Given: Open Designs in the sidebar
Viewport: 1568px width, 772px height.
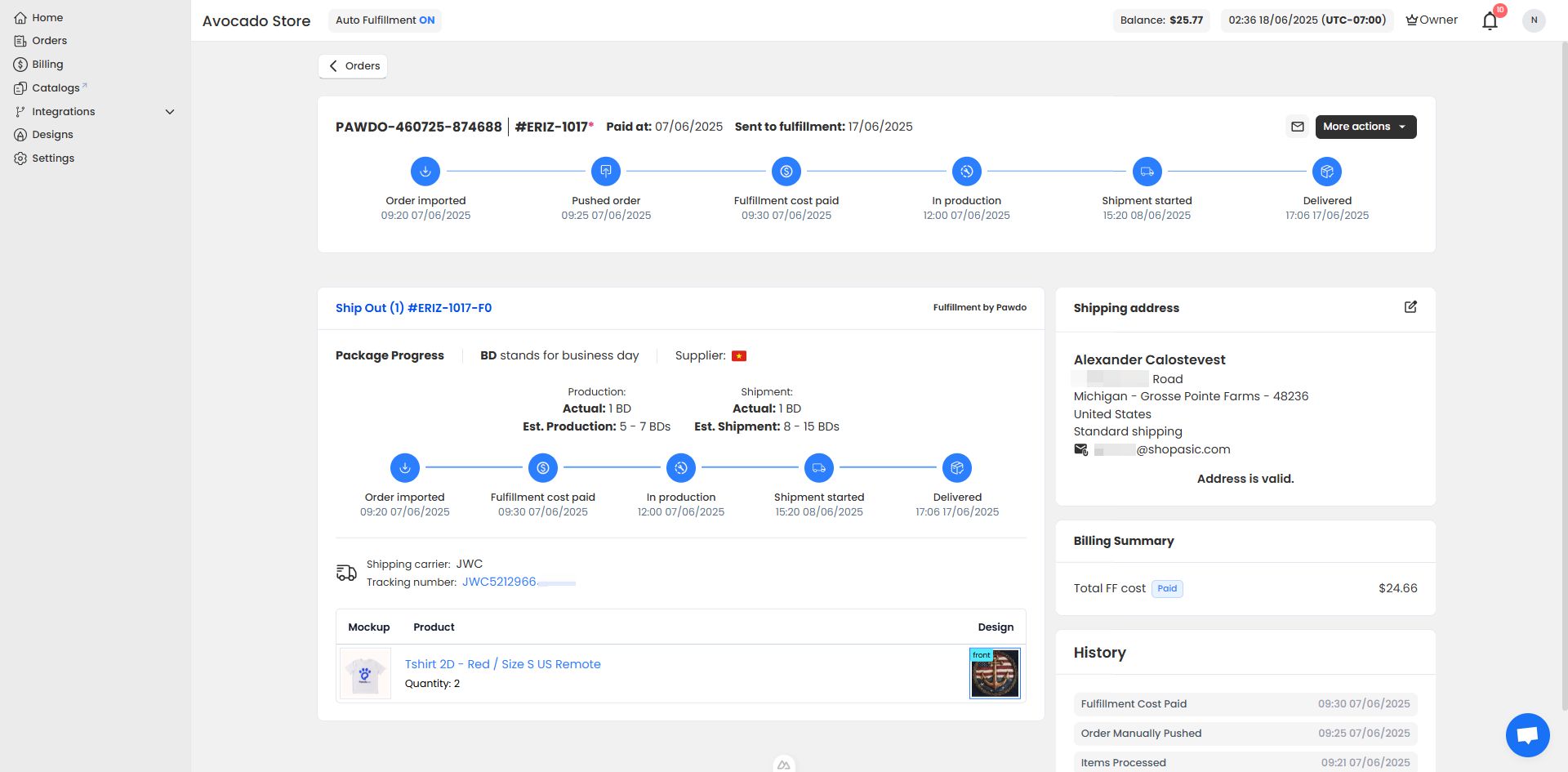Looking at the screenshot, I should [x=43, y=134].
